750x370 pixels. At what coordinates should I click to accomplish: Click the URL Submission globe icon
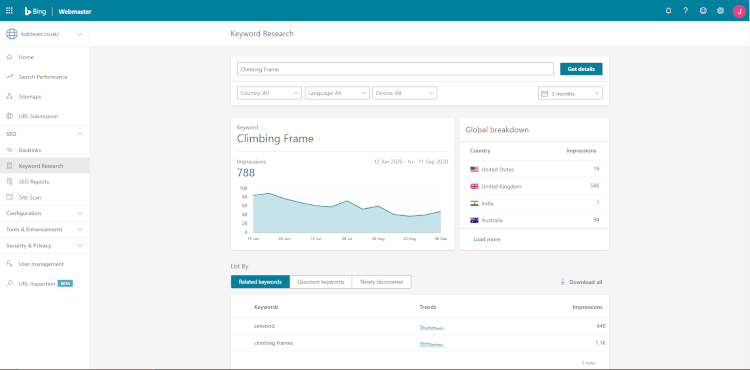click(x=10, y=116)
